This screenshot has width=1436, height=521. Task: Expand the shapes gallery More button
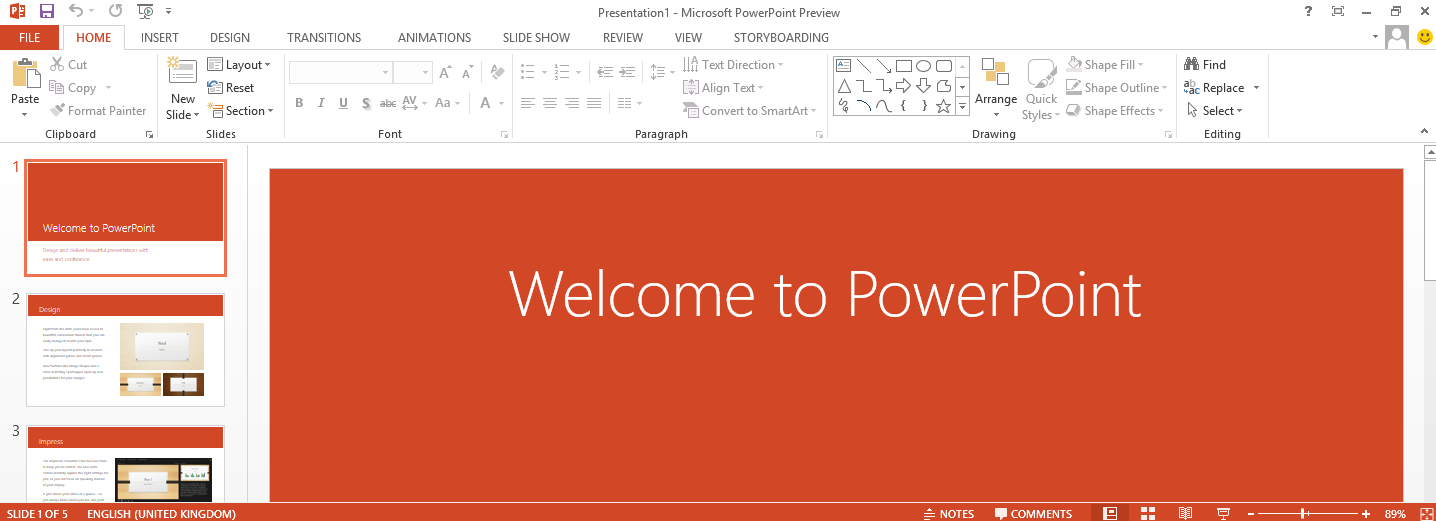click(962, 106)
